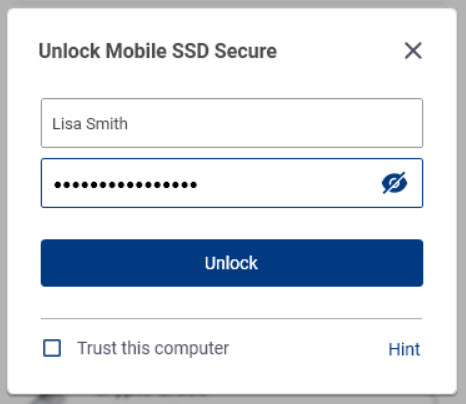The height and width of the screenshot is (404, 466).
Task: Click the dimmed background outside the dialog
Action: point(3,200)
